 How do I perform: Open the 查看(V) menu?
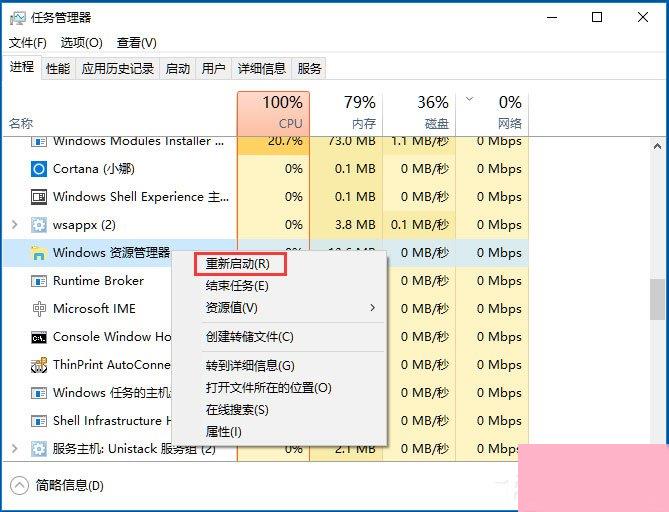(137, 43)
